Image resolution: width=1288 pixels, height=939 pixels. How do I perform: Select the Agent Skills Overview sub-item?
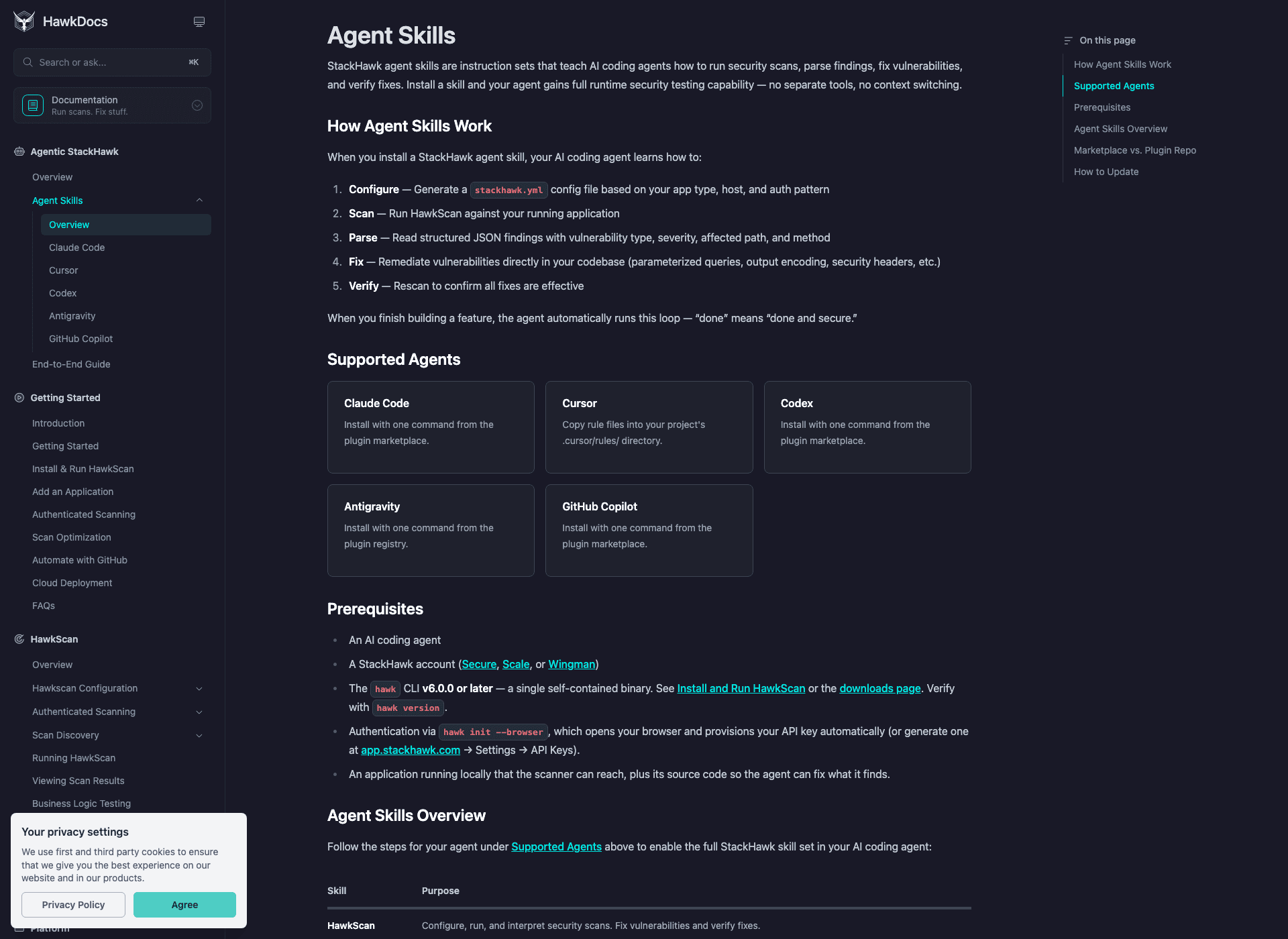click(126, 225)
